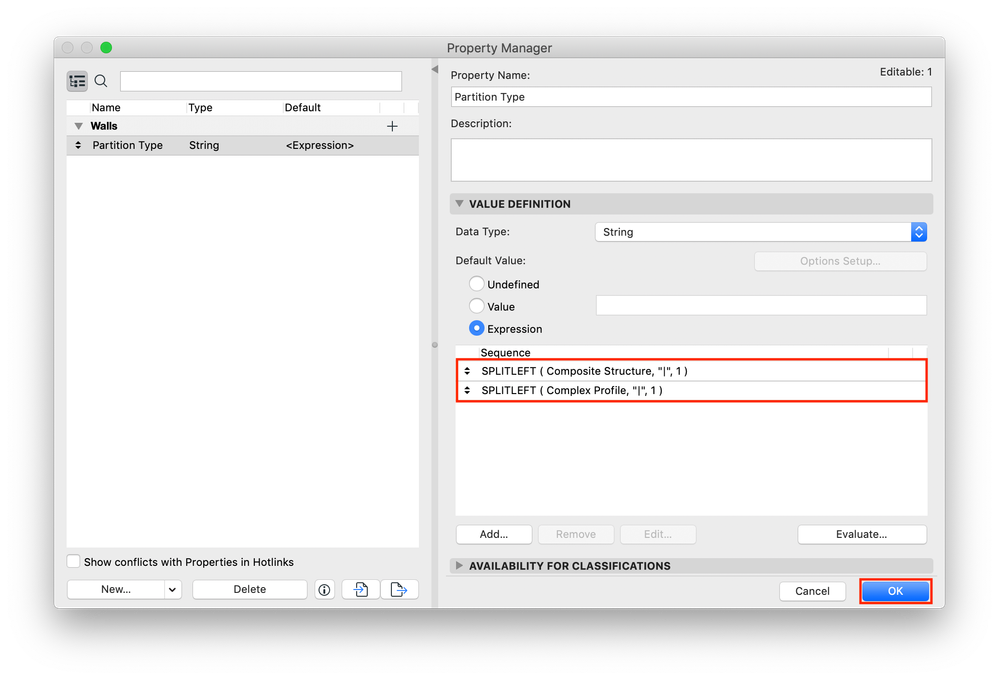Select the Expression radio button
The height and width of the screenshot is (680, 999).
(476, 328)
